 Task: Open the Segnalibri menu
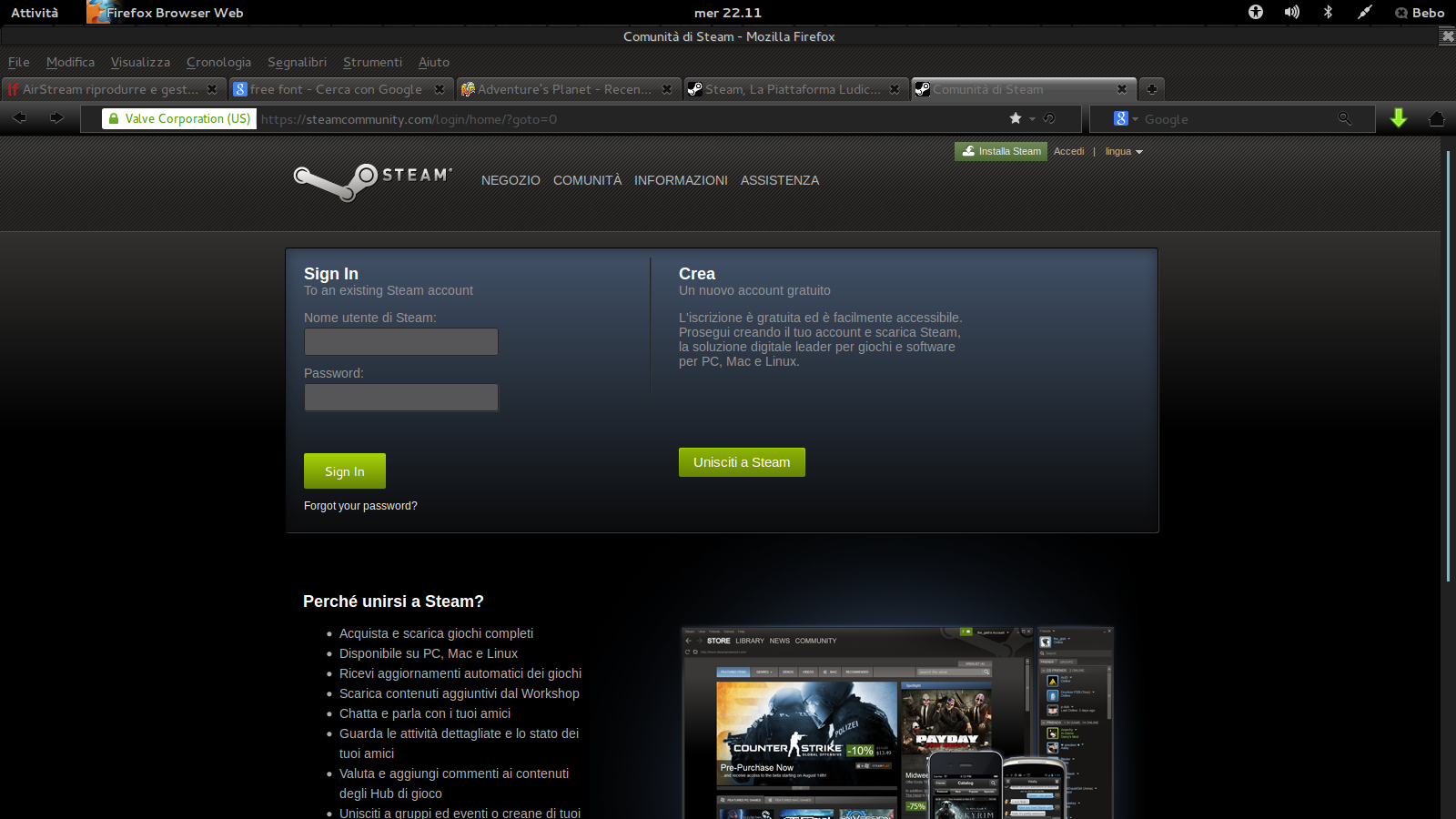pyautogui.click(x=297, y=62)
